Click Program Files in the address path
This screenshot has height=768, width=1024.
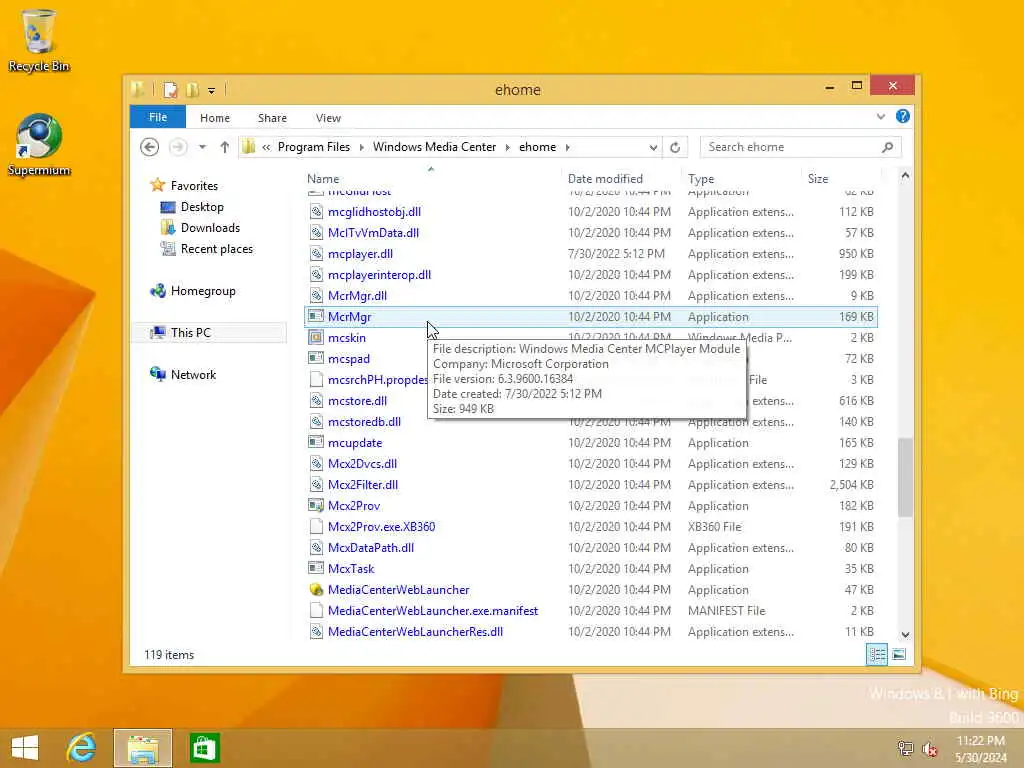313,147
